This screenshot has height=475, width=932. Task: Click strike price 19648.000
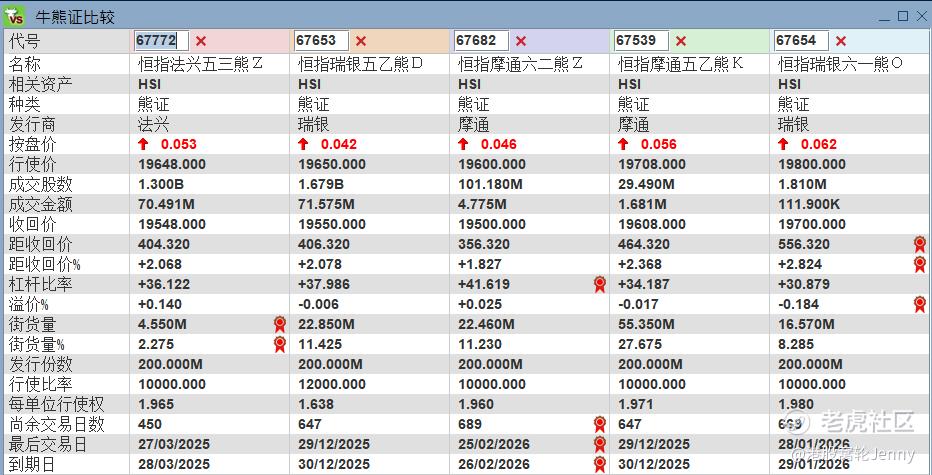[x=172, y=164]
